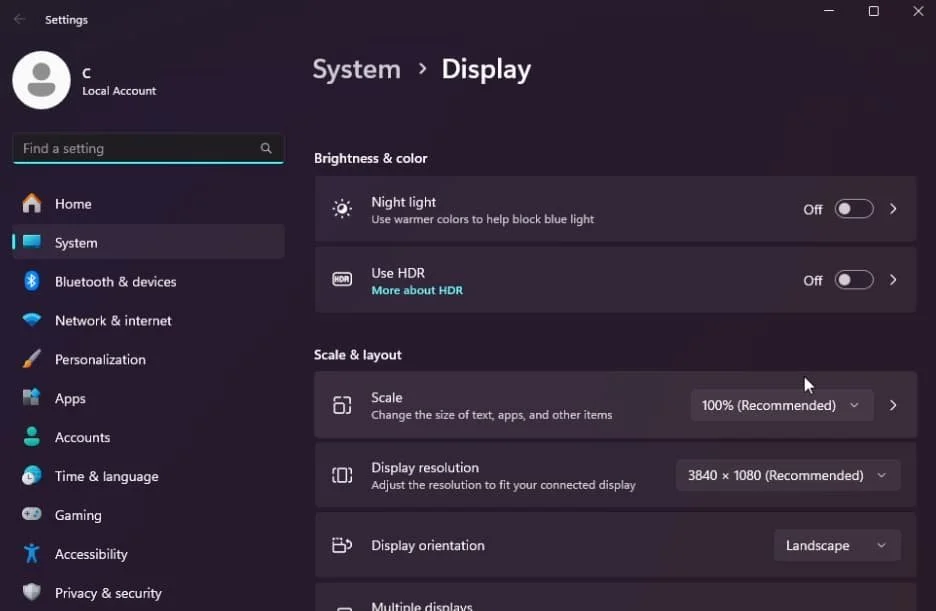The image size is (936, 611).
Task: Click the Night light sun icon
Action: pyautogui.click(x=342, y=209)
